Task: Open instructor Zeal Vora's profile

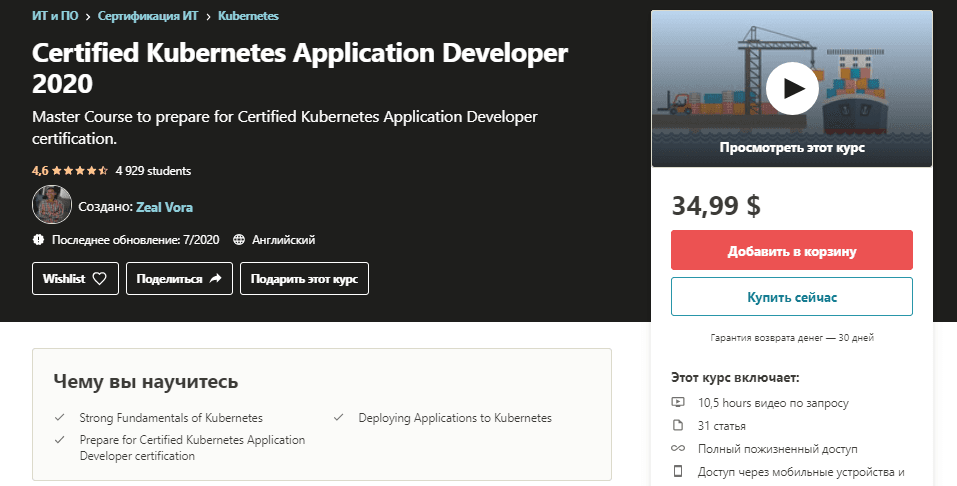Action: (164, 207)
